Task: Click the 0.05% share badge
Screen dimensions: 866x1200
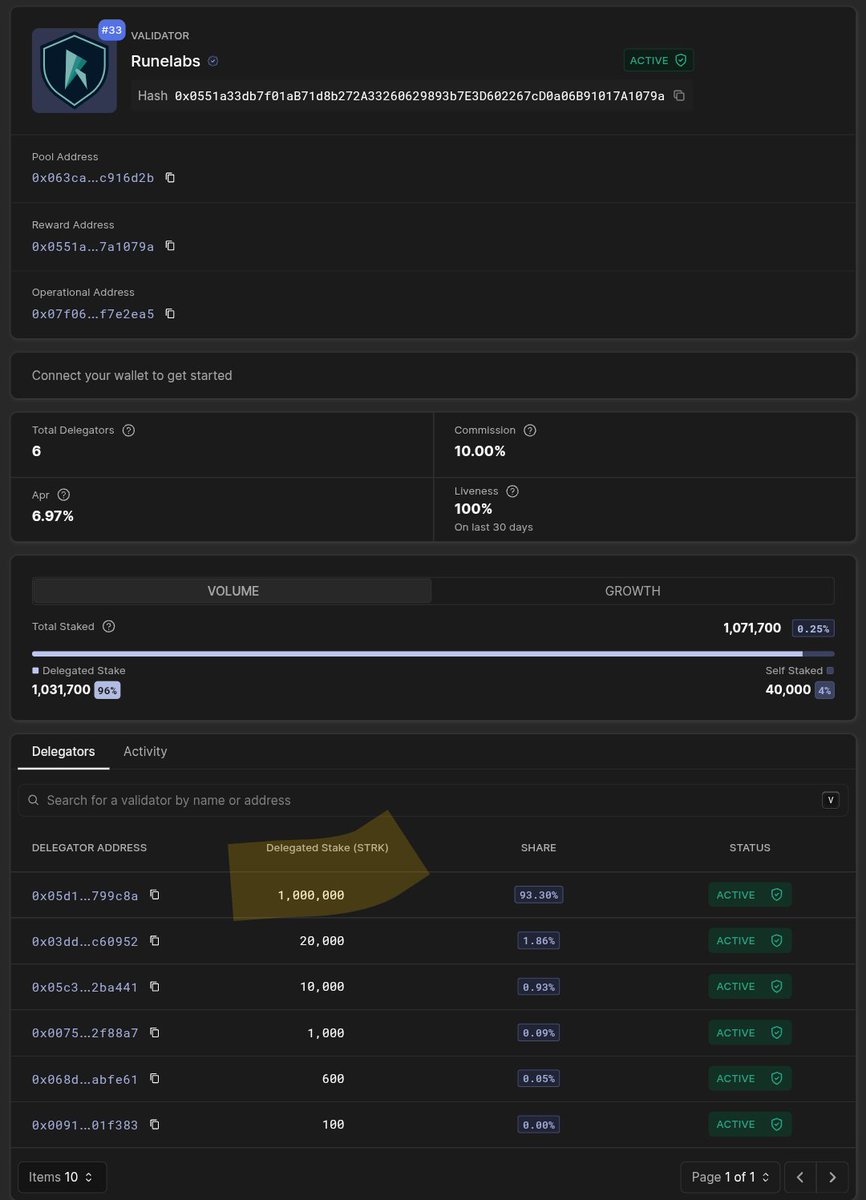Action: pos(539,1079)
